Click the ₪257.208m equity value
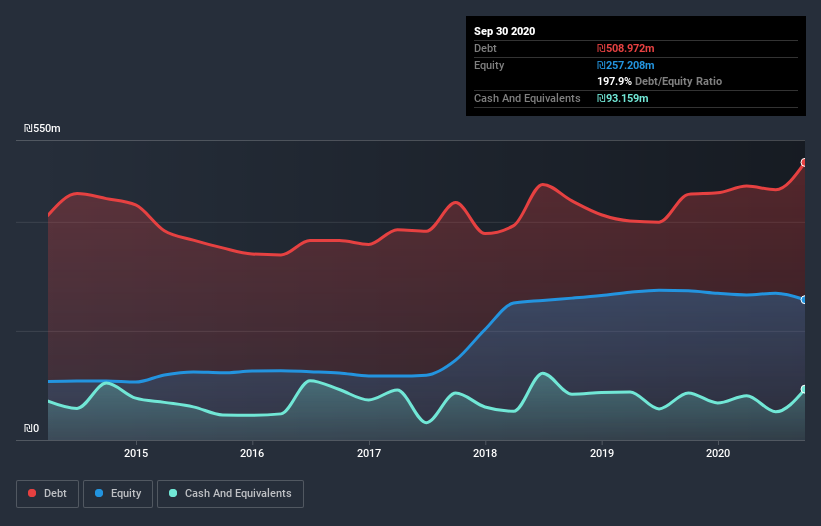The height and width of the screenshot is (526, 821). (x=626, y=65)
